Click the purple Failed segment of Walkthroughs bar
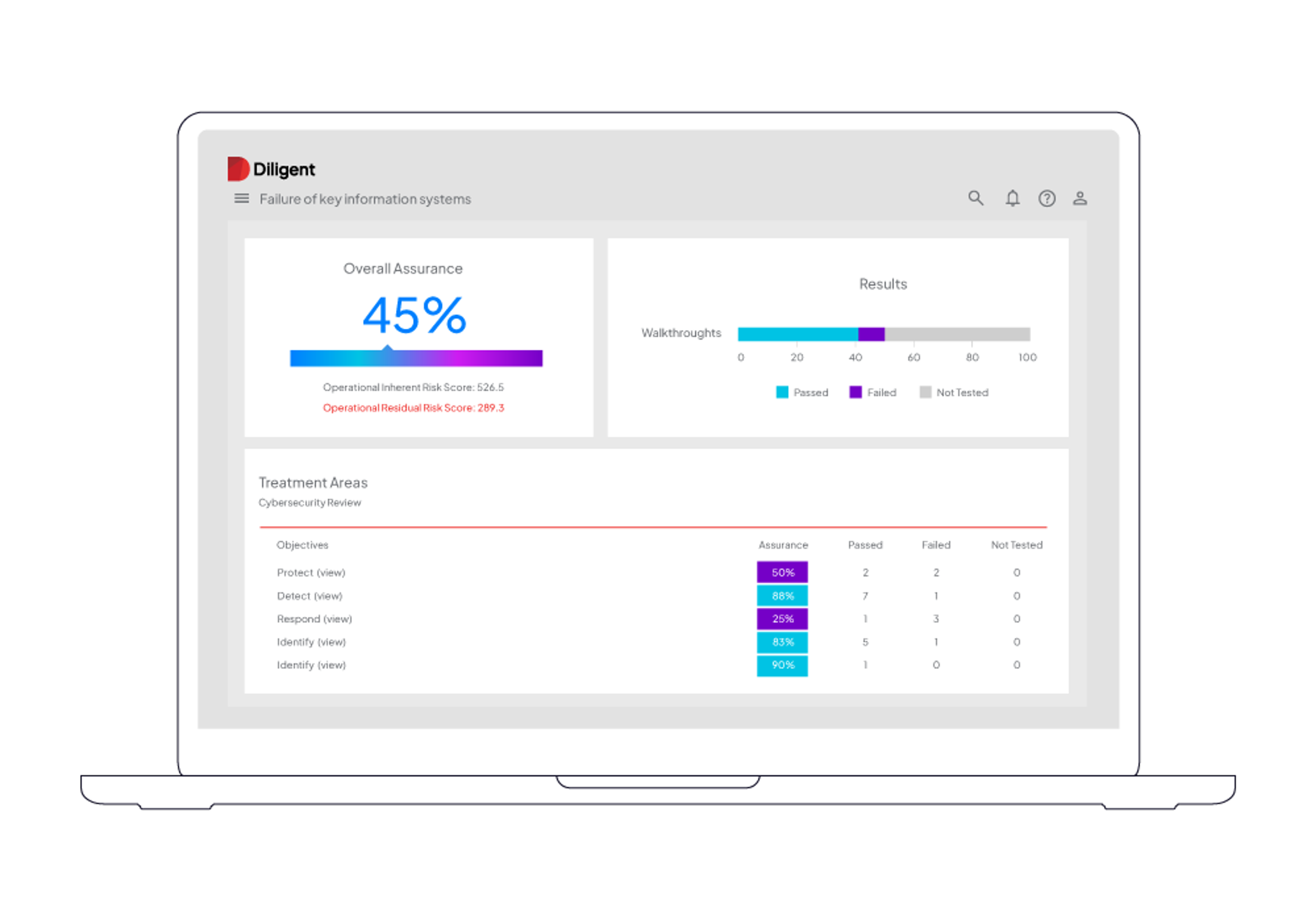1316x921 pixels. pyautogui.click(x=870, y=334)
